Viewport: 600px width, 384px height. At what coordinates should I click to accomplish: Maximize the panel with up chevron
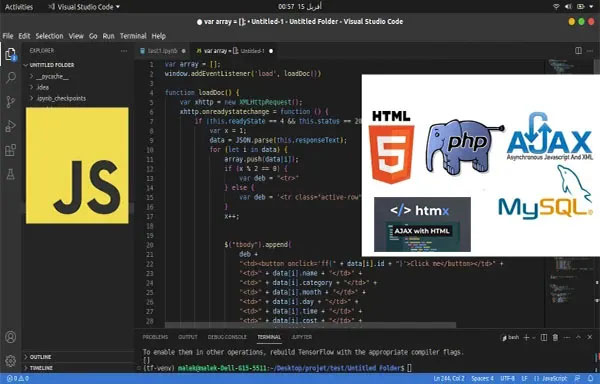(579, 337)
